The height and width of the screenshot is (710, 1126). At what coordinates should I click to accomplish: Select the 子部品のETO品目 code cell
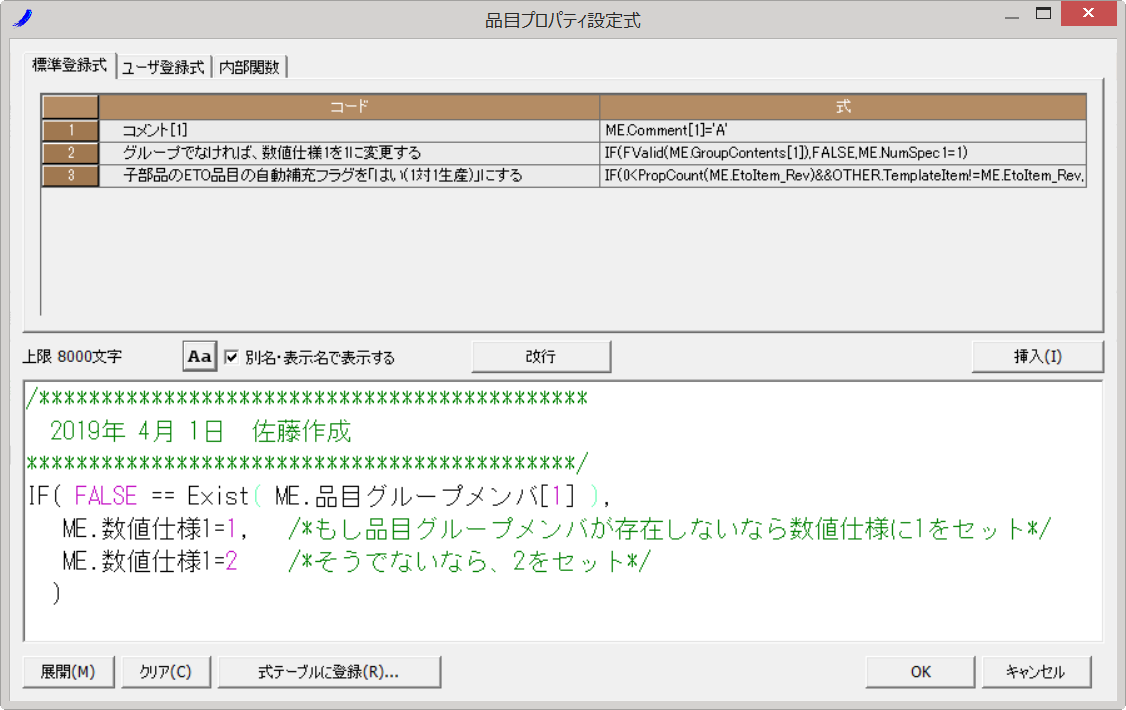(x=349, y=175)
